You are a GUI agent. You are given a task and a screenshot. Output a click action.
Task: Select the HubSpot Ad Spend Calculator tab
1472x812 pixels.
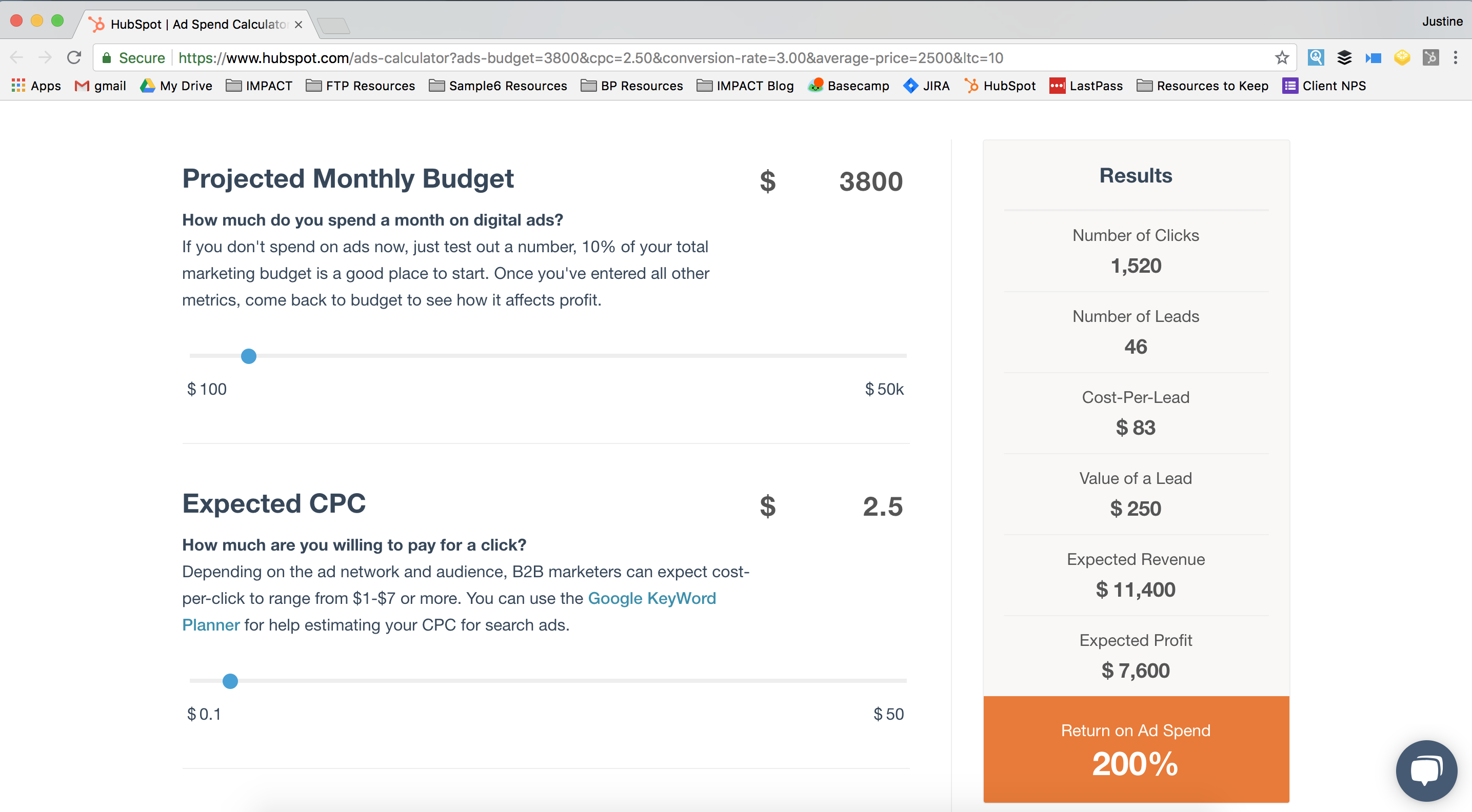click(197, 25)
